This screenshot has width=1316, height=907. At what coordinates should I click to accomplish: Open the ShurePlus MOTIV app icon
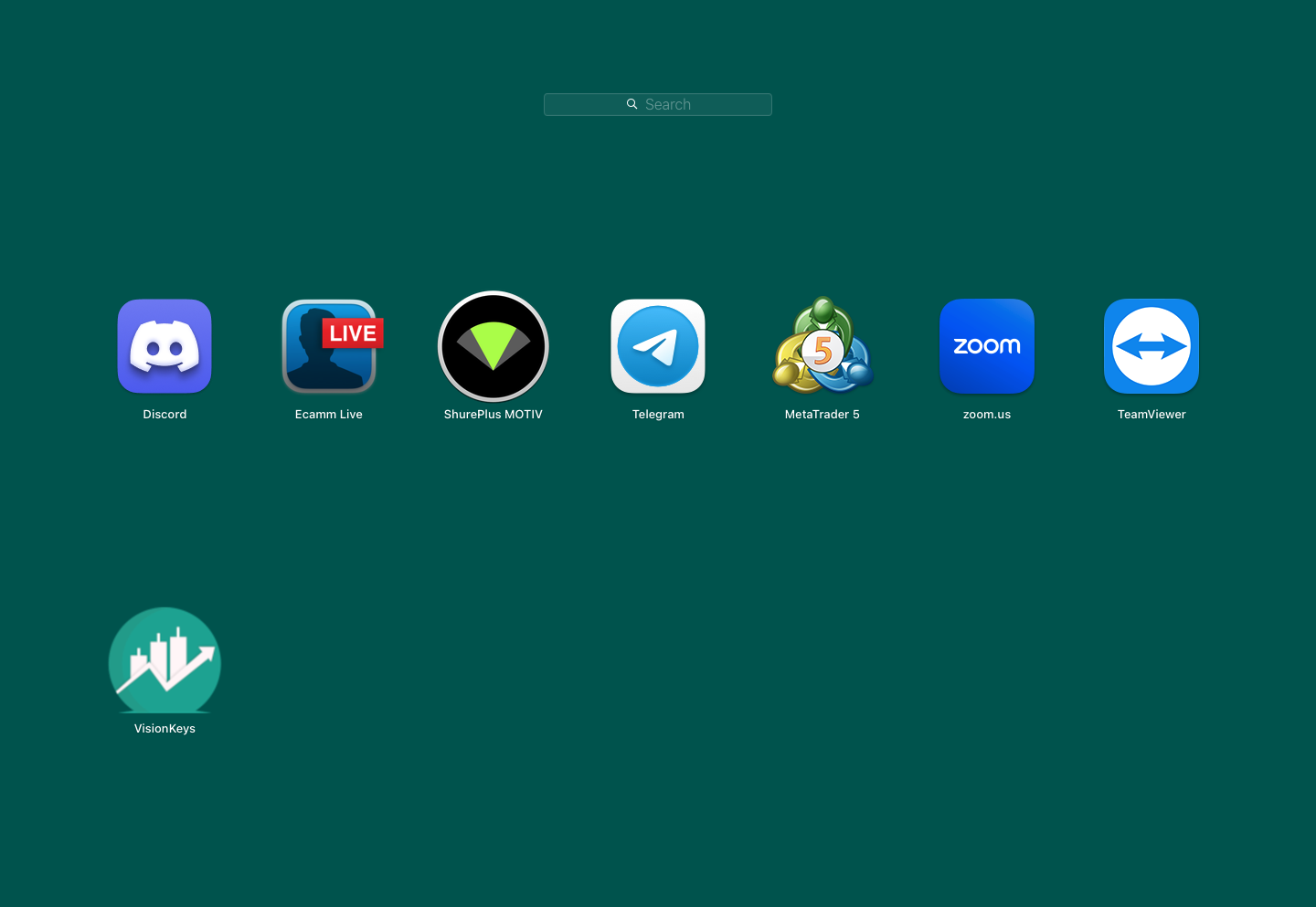pyautogui.click(x=493, y=346)
